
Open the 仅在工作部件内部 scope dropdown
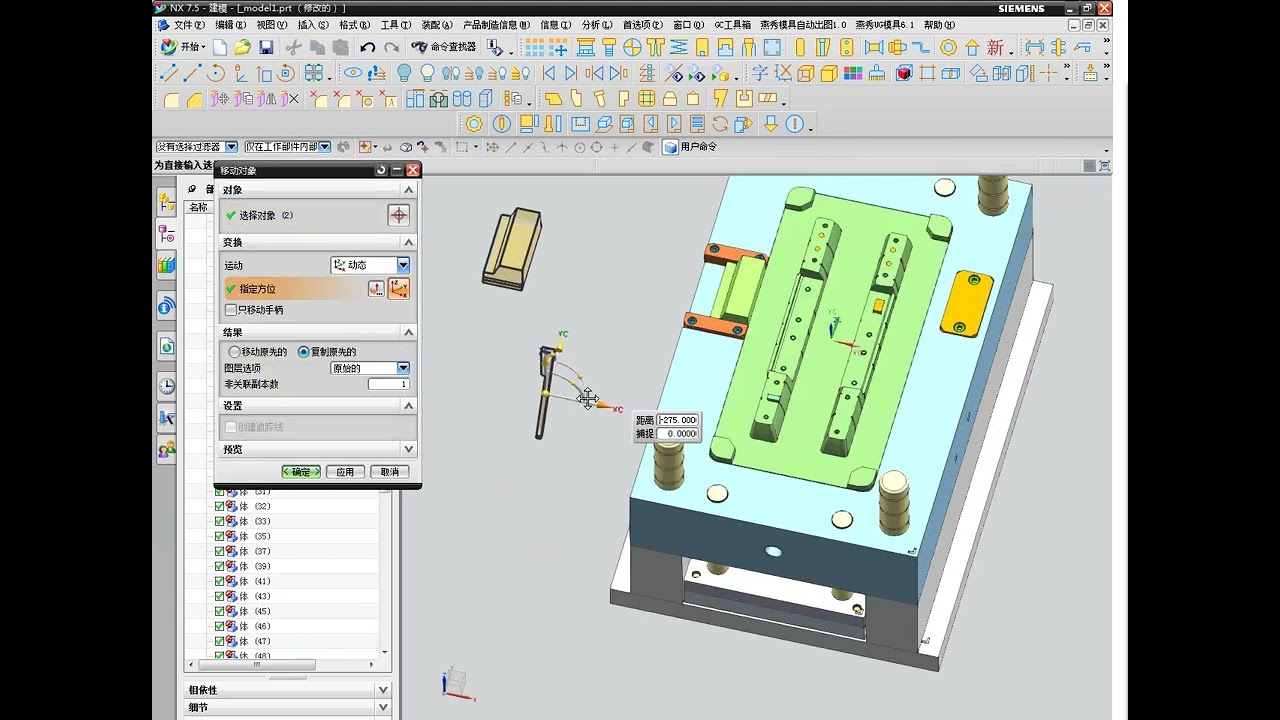287,147
